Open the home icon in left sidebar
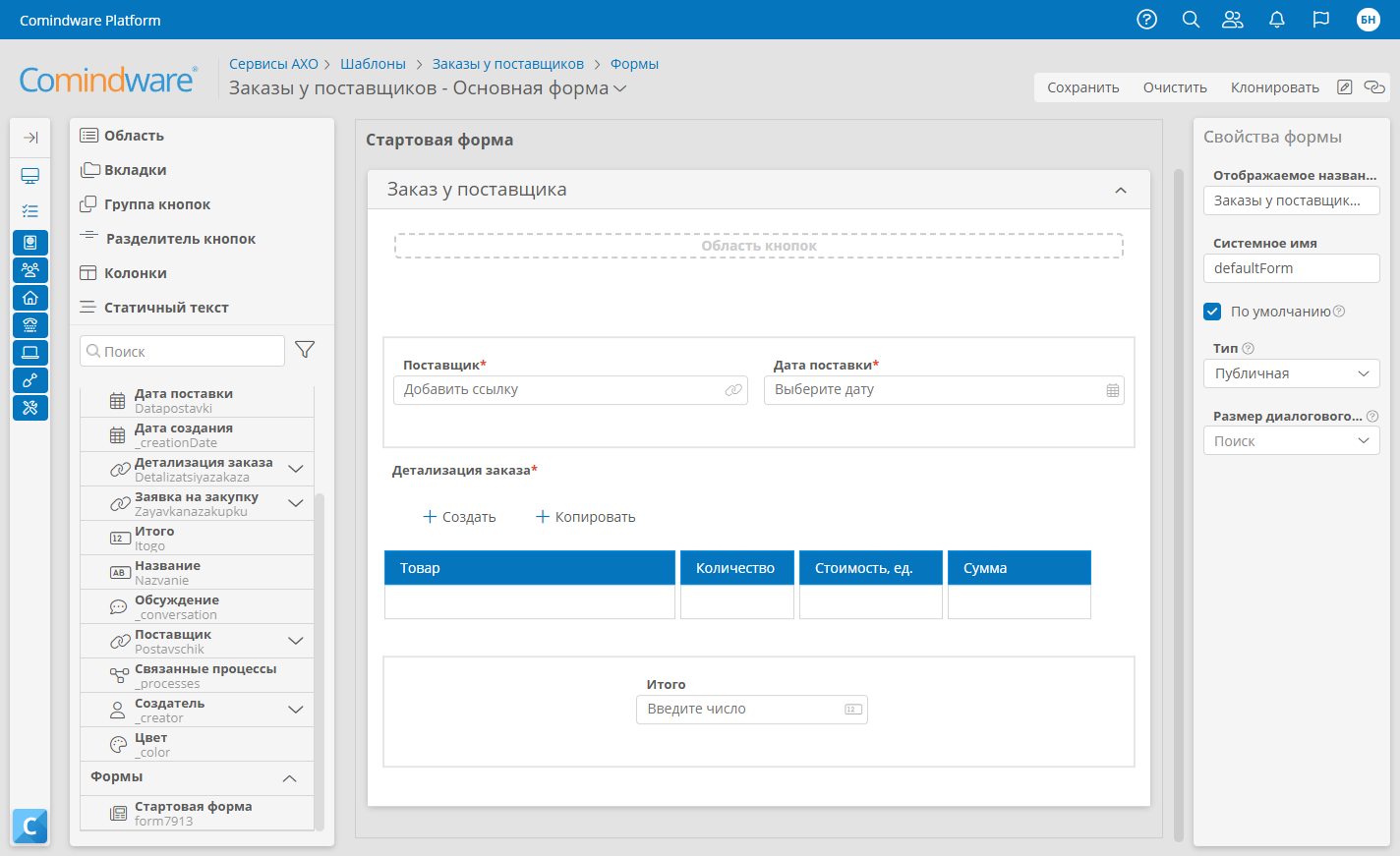The image size is (1400, 856). point(30,298)
